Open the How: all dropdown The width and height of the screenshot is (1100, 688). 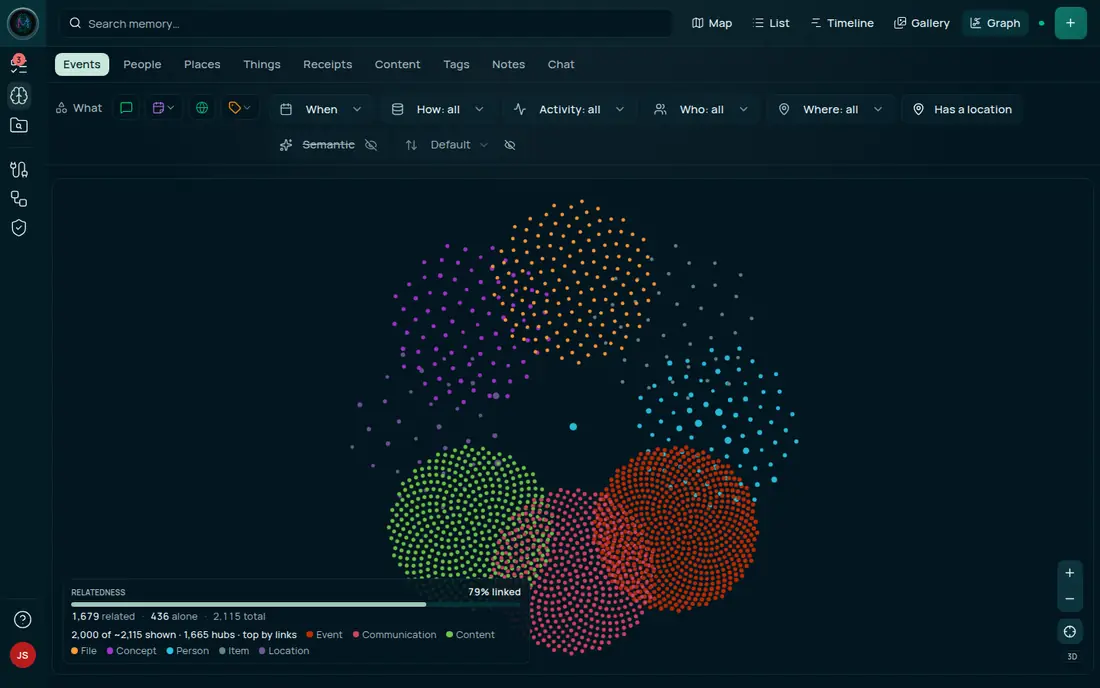438,109
